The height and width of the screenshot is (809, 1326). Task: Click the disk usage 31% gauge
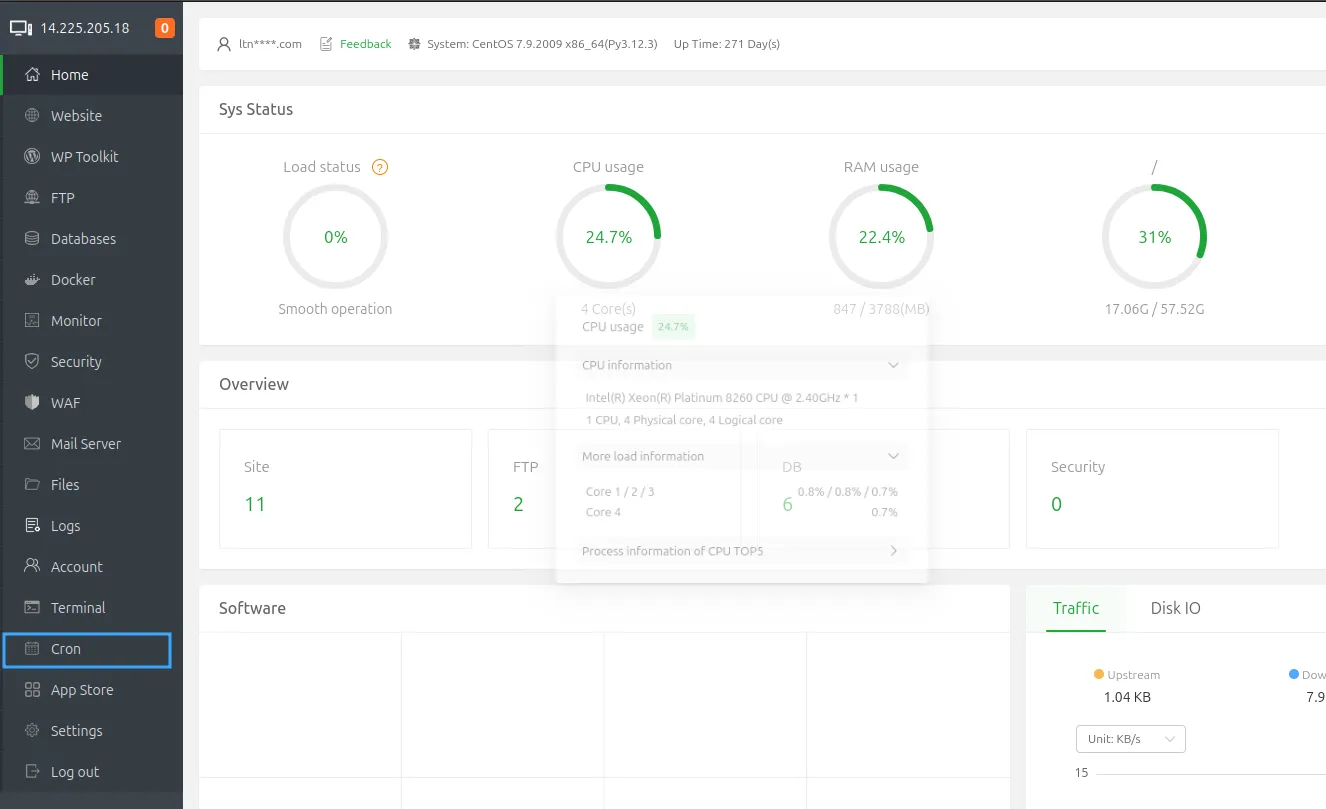click(1154, 237)
